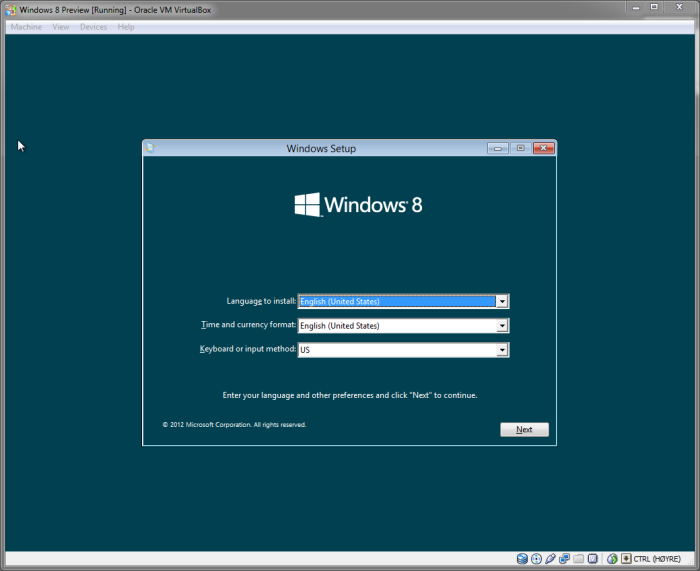Open the View menu

click(61, 27)
